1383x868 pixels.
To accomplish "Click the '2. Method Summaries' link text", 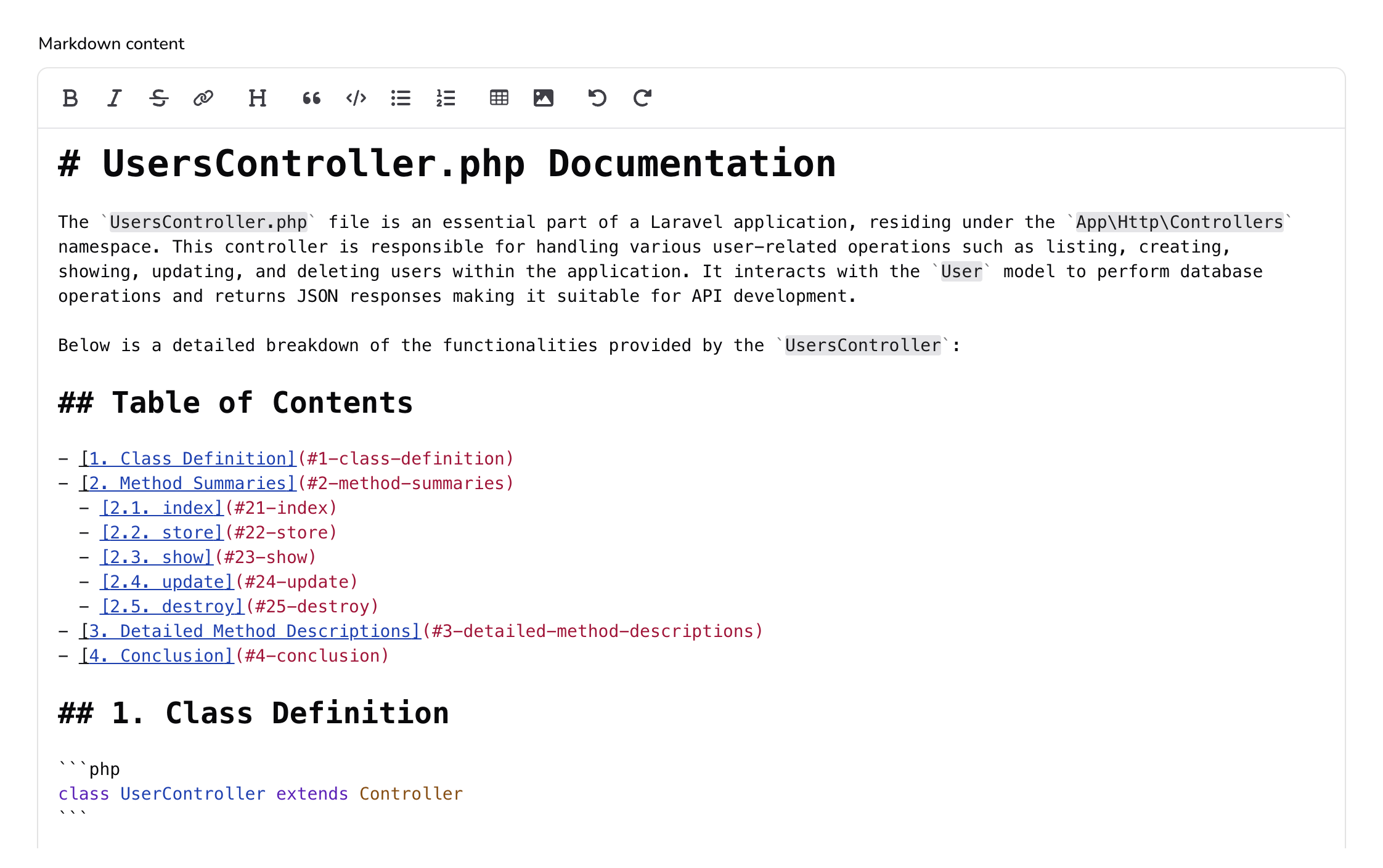I will coord(188,484).
